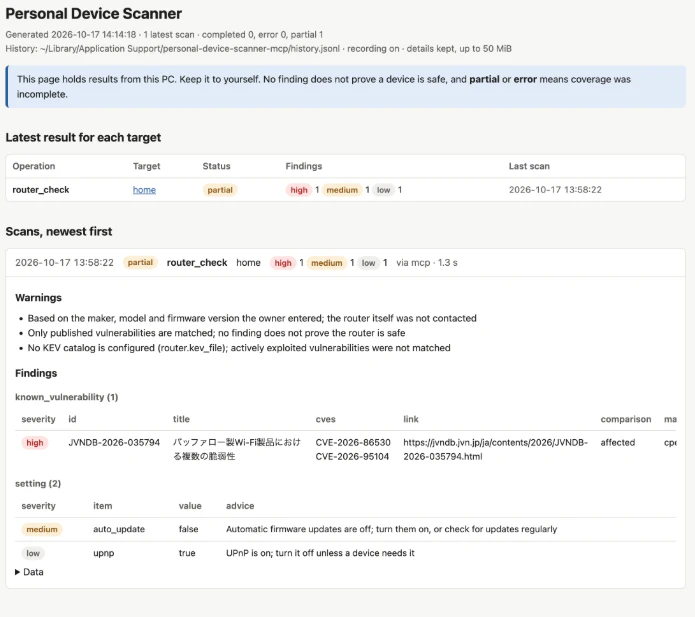Click the KEV catalog warning line
The height and width of the screenshot is (617, 695).
pos(239,348)
